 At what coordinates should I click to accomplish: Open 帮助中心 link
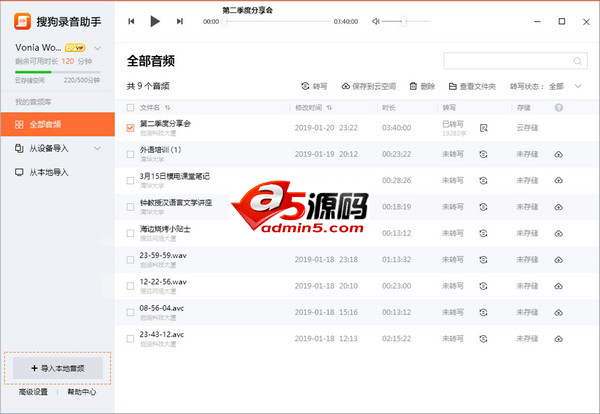pos(82,392)
